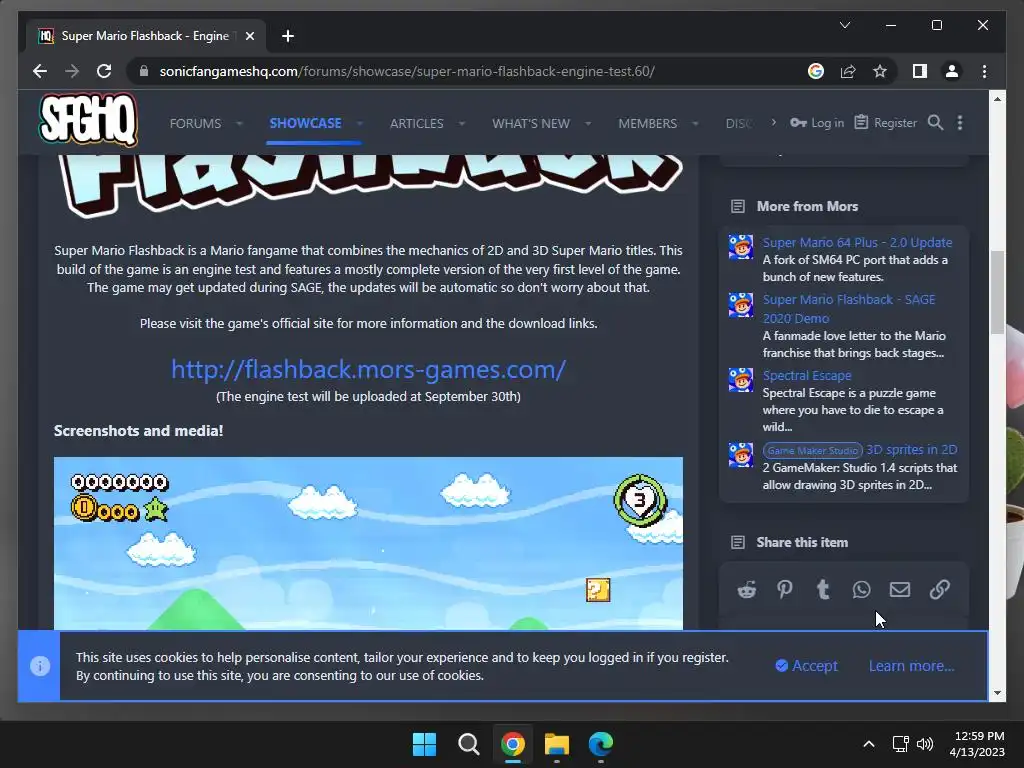Open the site's three-dot more options menu
The width and height of the screenshot is (1024, 768).
pyautogui.click(x=959, y=123)
